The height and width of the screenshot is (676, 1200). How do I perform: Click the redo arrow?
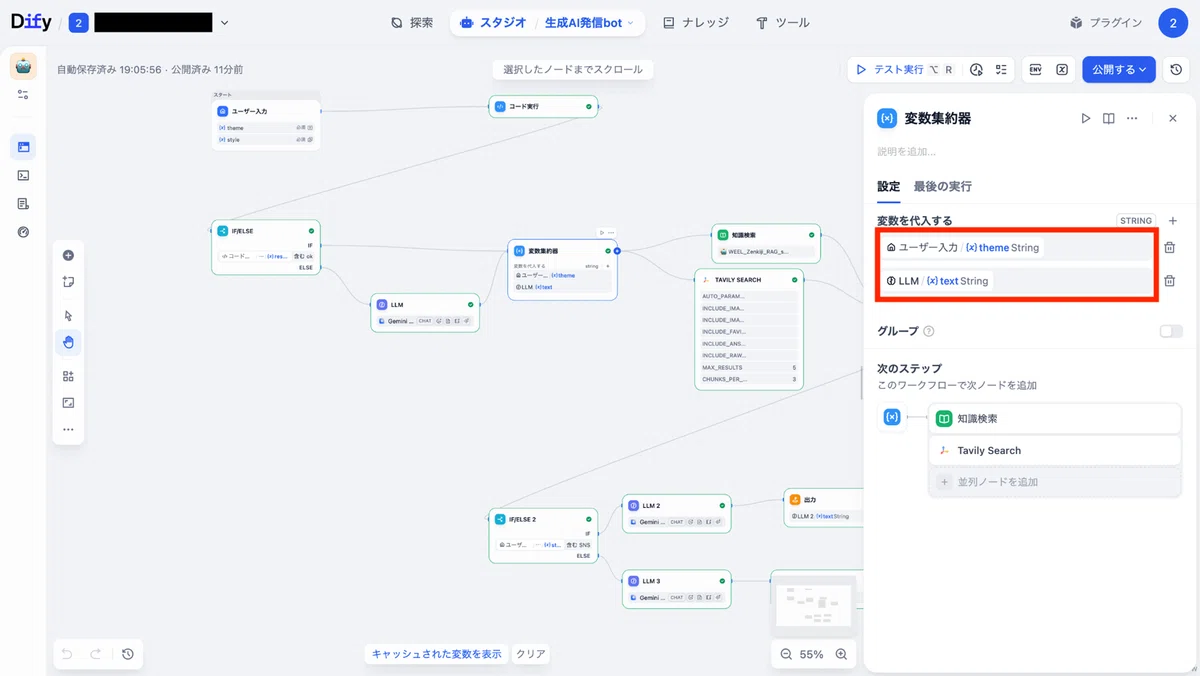pos(96,654)
